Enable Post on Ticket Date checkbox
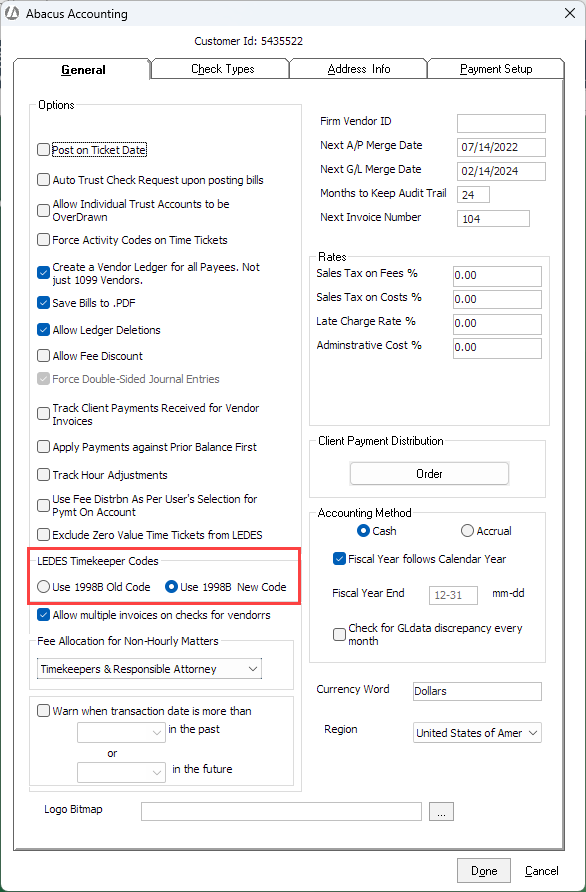The width and height of the screenshot is (586, 892). [x=43, y=150]
